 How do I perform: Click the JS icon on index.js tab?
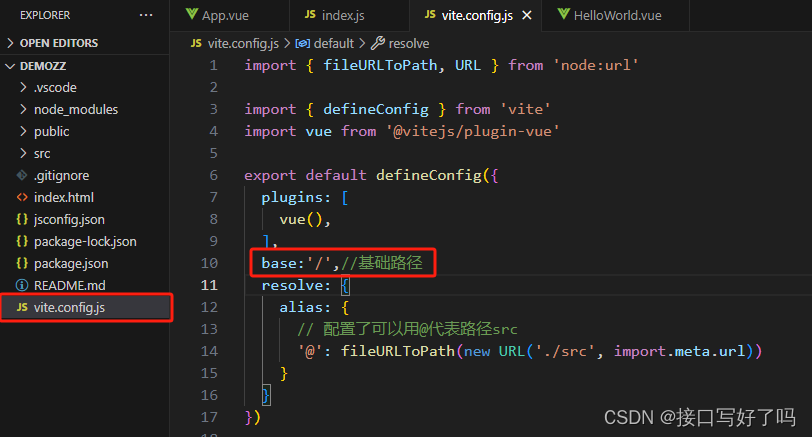[310, 14]
